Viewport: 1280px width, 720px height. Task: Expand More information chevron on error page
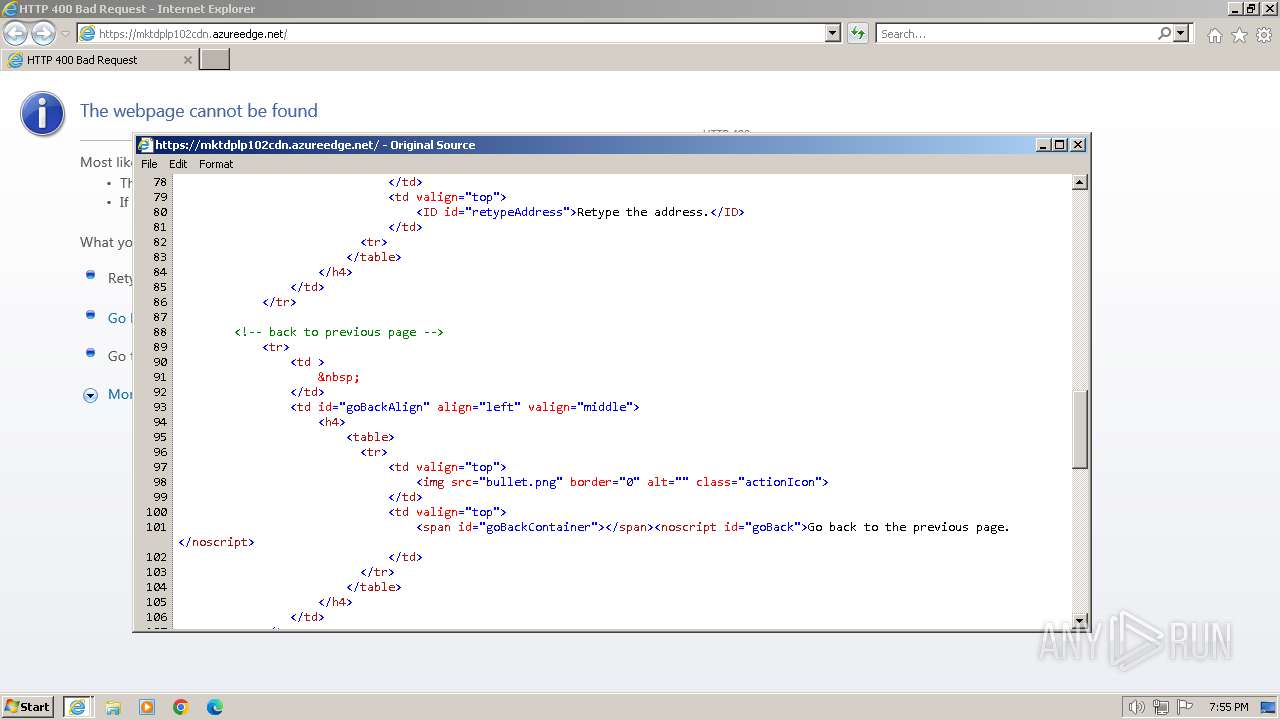tap(90, 395)
